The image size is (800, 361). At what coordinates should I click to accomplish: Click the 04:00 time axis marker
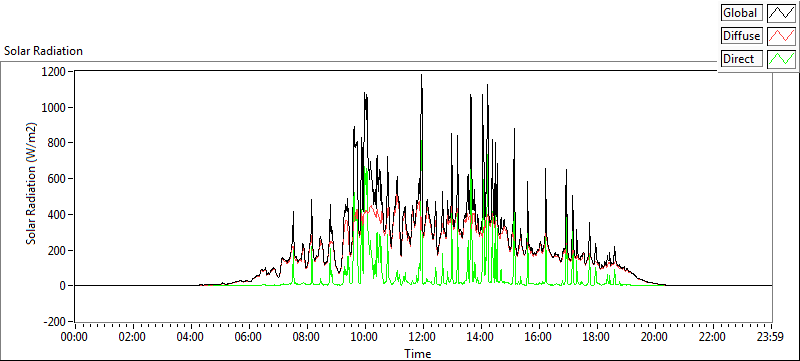191,337
